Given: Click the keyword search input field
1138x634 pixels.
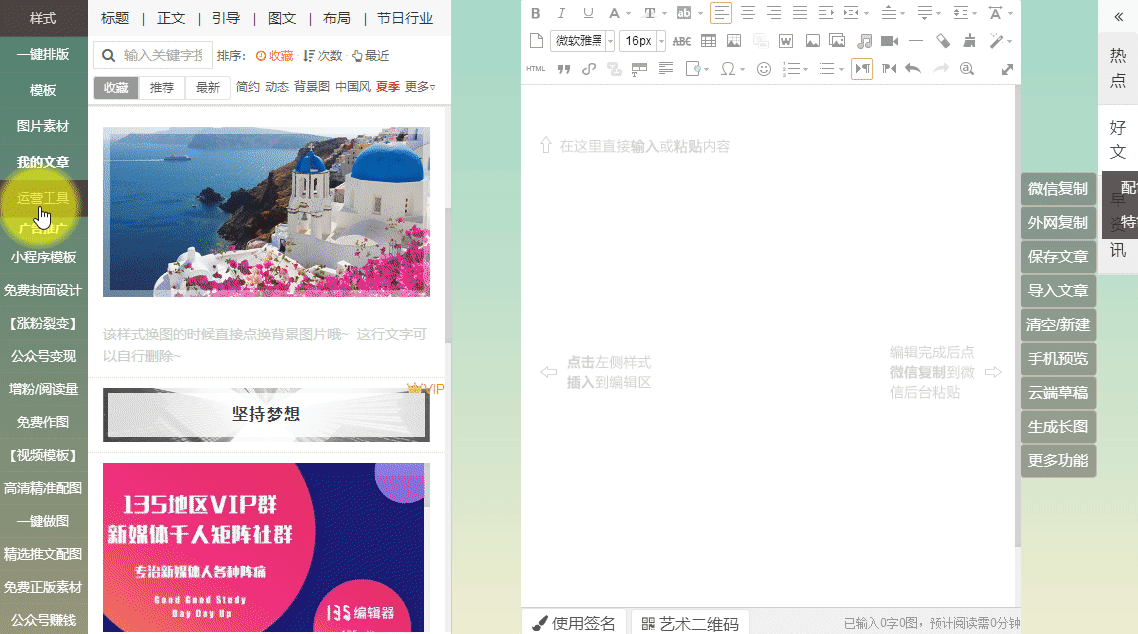Looking at the screenshot, I should coord(163,55).
